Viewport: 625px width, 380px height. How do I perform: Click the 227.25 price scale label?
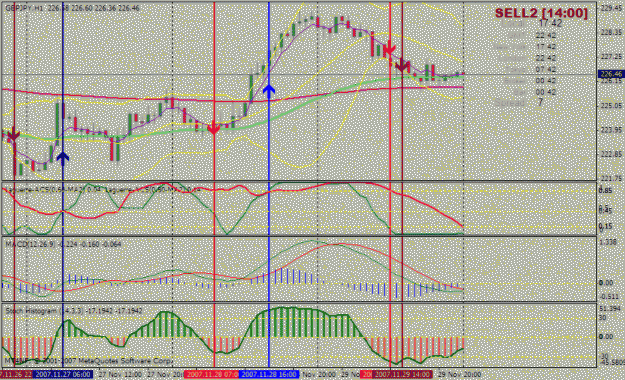coord(612,57)
